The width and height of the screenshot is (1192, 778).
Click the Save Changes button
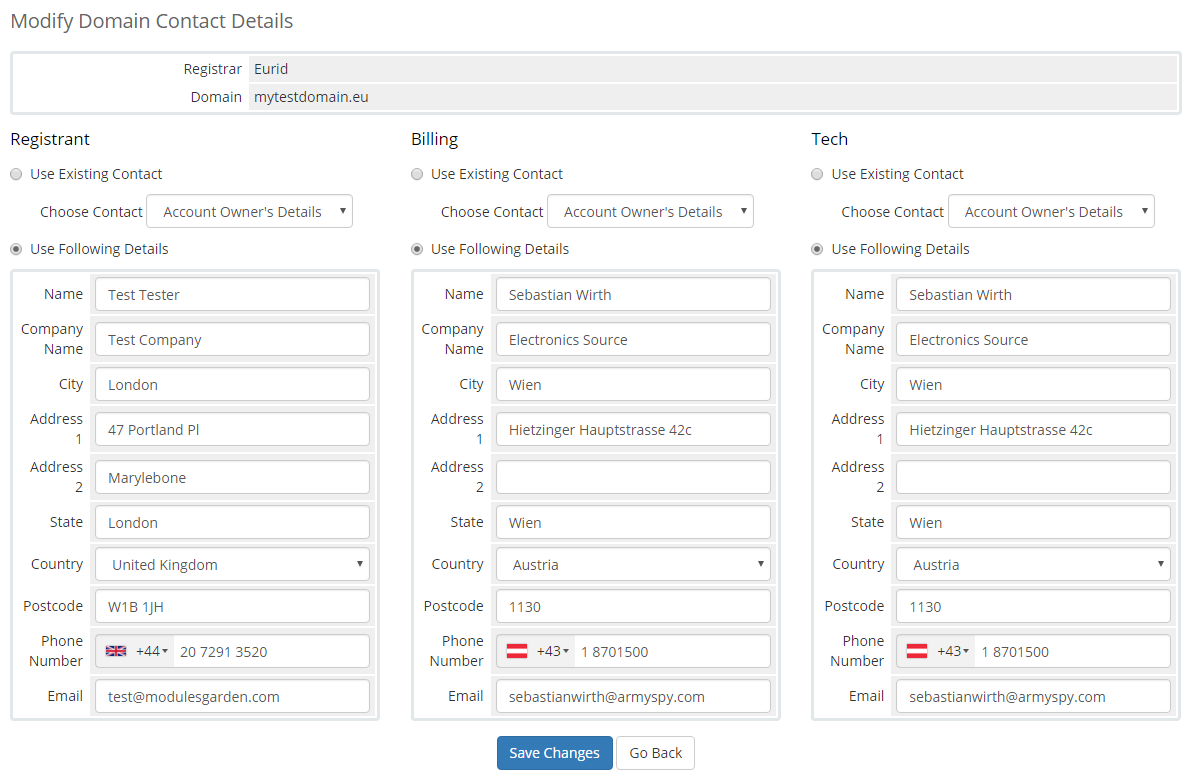tap(554, 753)
